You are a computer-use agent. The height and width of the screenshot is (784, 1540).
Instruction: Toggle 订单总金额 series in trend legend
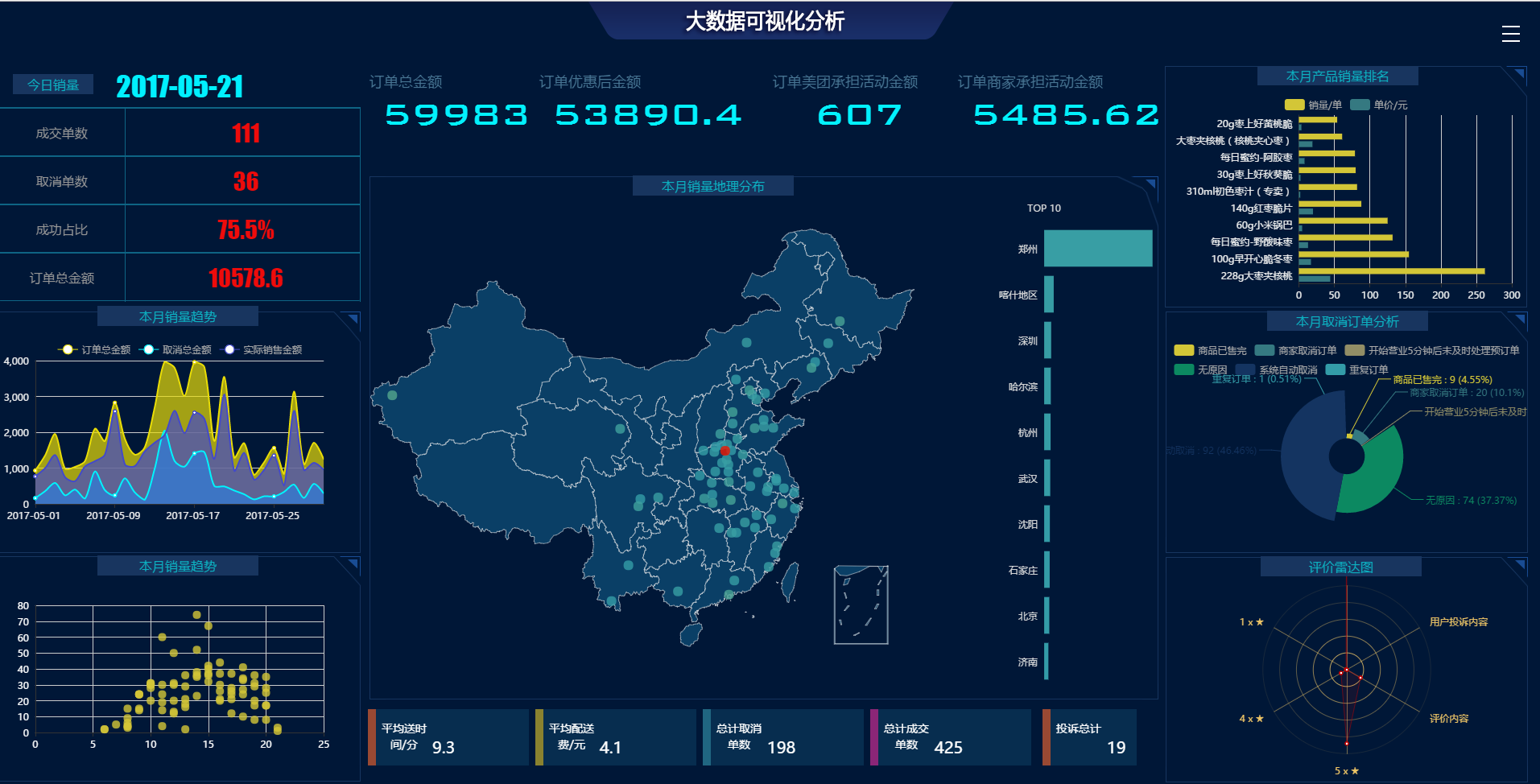pos(95,349)
